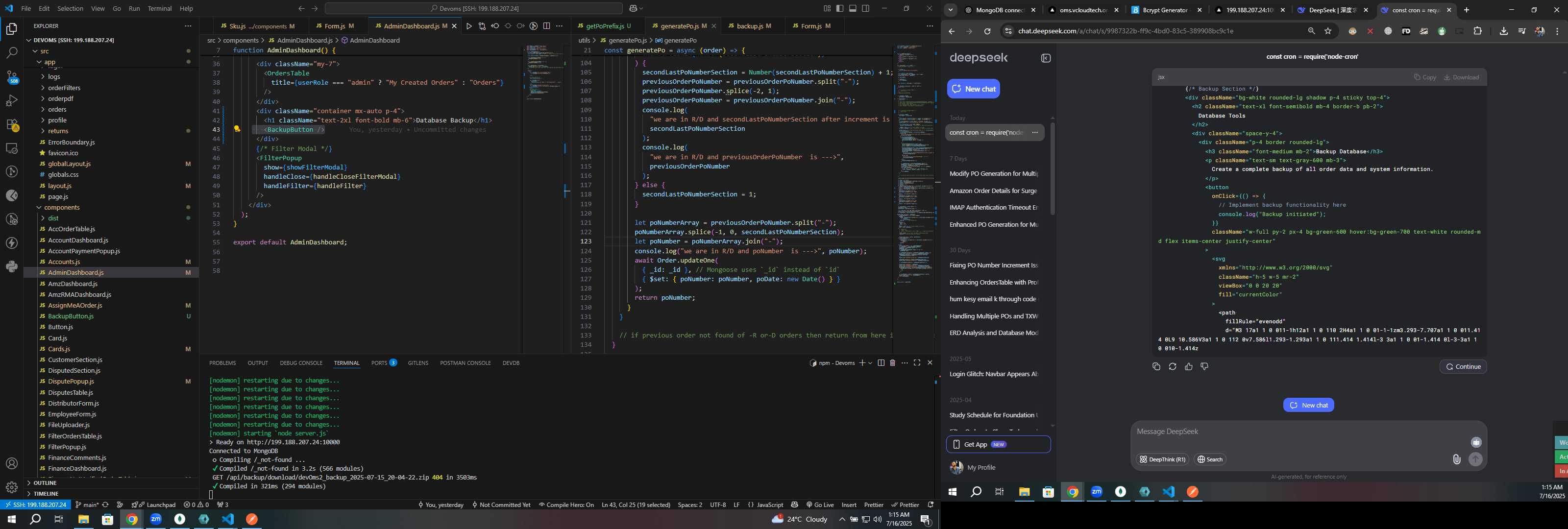Image resolution: width=1568 pixels, height=529 pixels.
Task: Reload the Chrome page
Action: click(987, 31)
